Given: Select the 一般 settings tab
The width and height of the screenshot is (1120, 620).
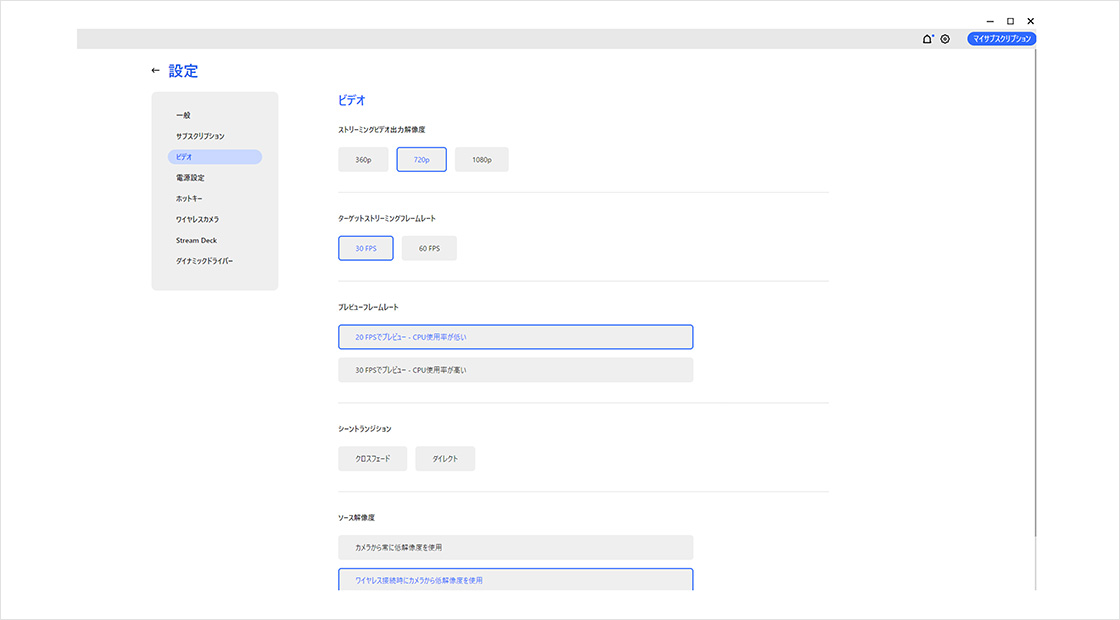Looking at the screenshot, I should [183, 115].
